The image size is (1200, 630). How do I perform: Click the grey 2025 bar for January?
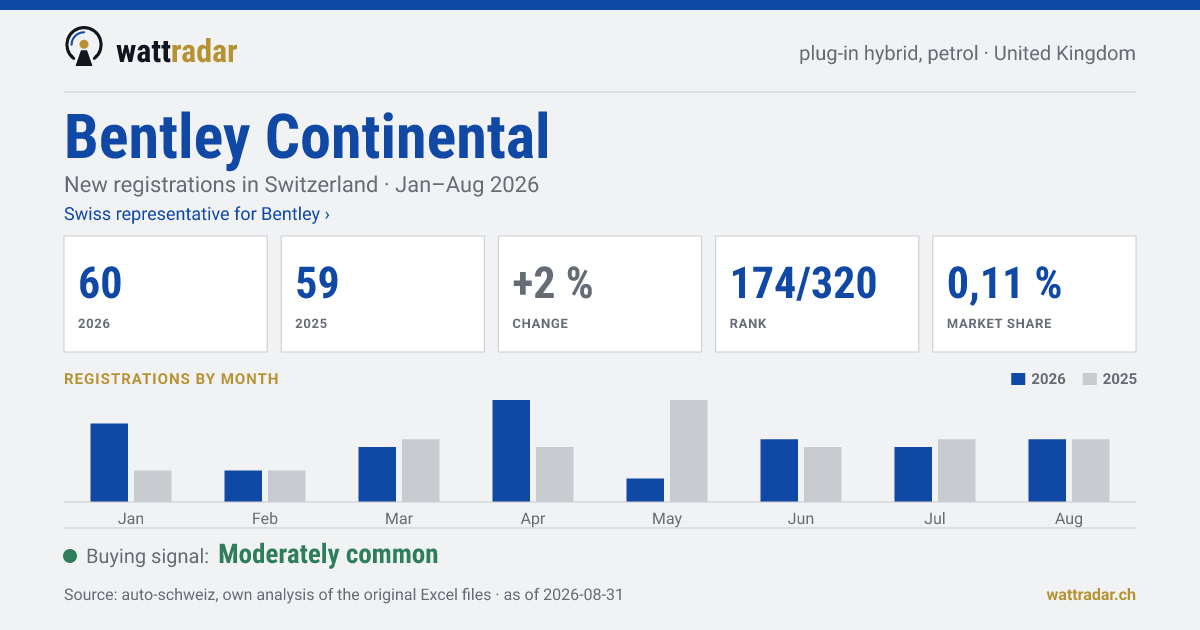153,486
